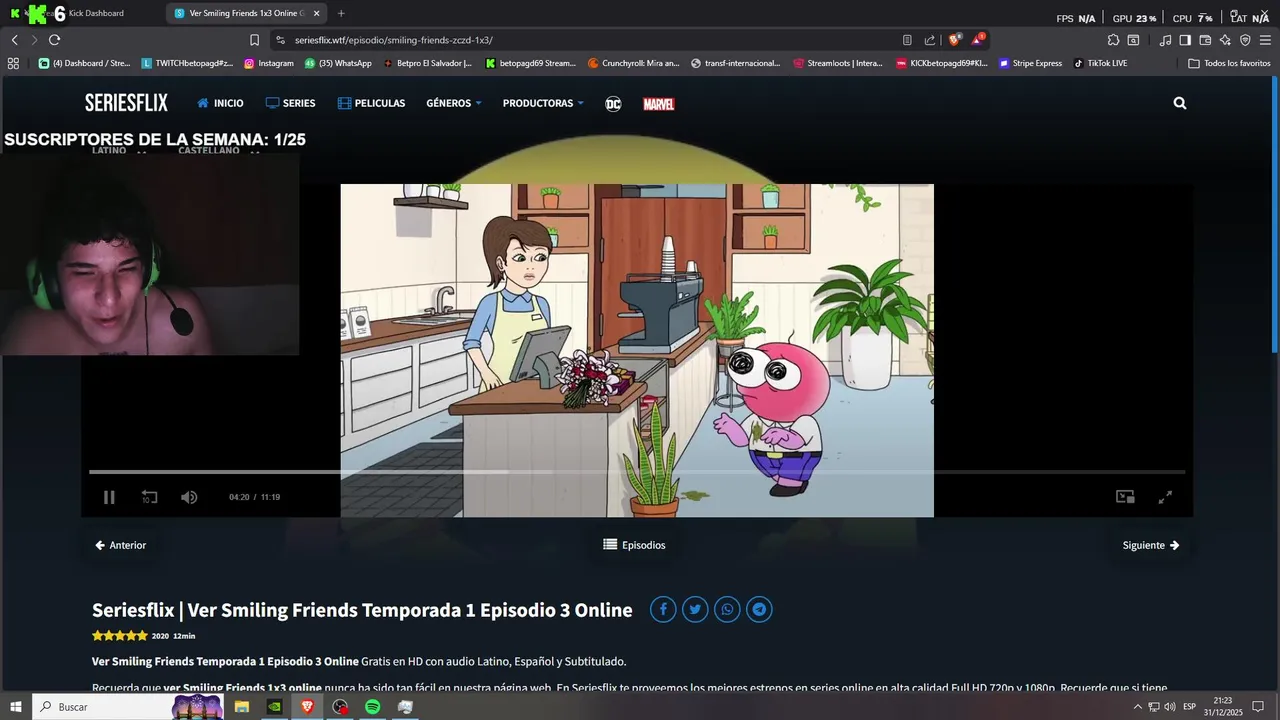Screen dimensions: 1280x720
Task: Click the five-star rating
Action: (120, 636)
